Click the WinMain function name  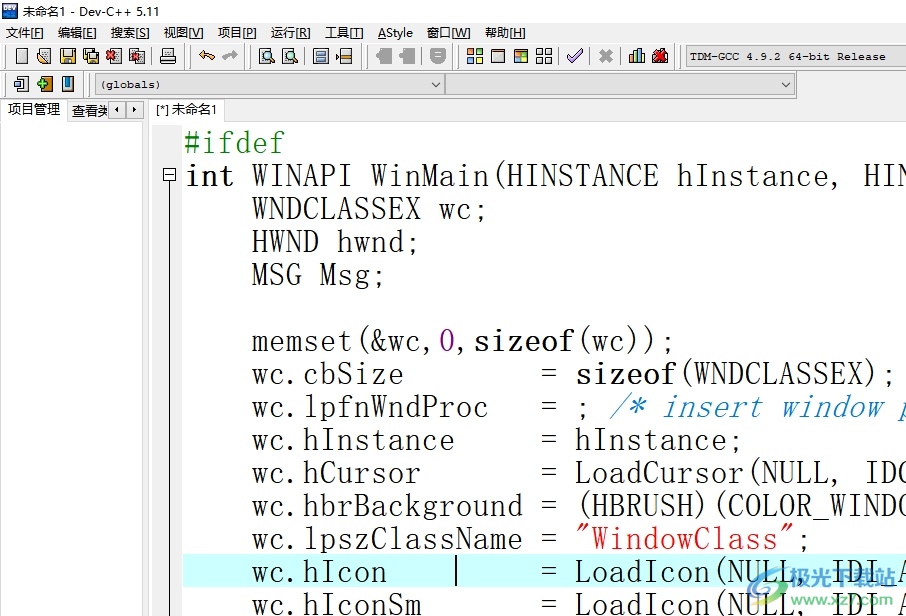[x=429, y=176]
